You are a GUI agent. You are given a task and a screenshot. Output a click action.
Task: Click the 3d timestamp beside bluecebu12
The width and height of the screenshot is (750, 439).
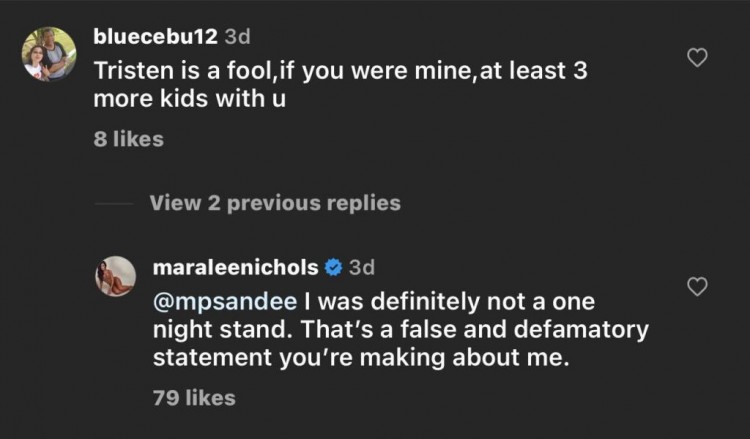tap(237, 38)
